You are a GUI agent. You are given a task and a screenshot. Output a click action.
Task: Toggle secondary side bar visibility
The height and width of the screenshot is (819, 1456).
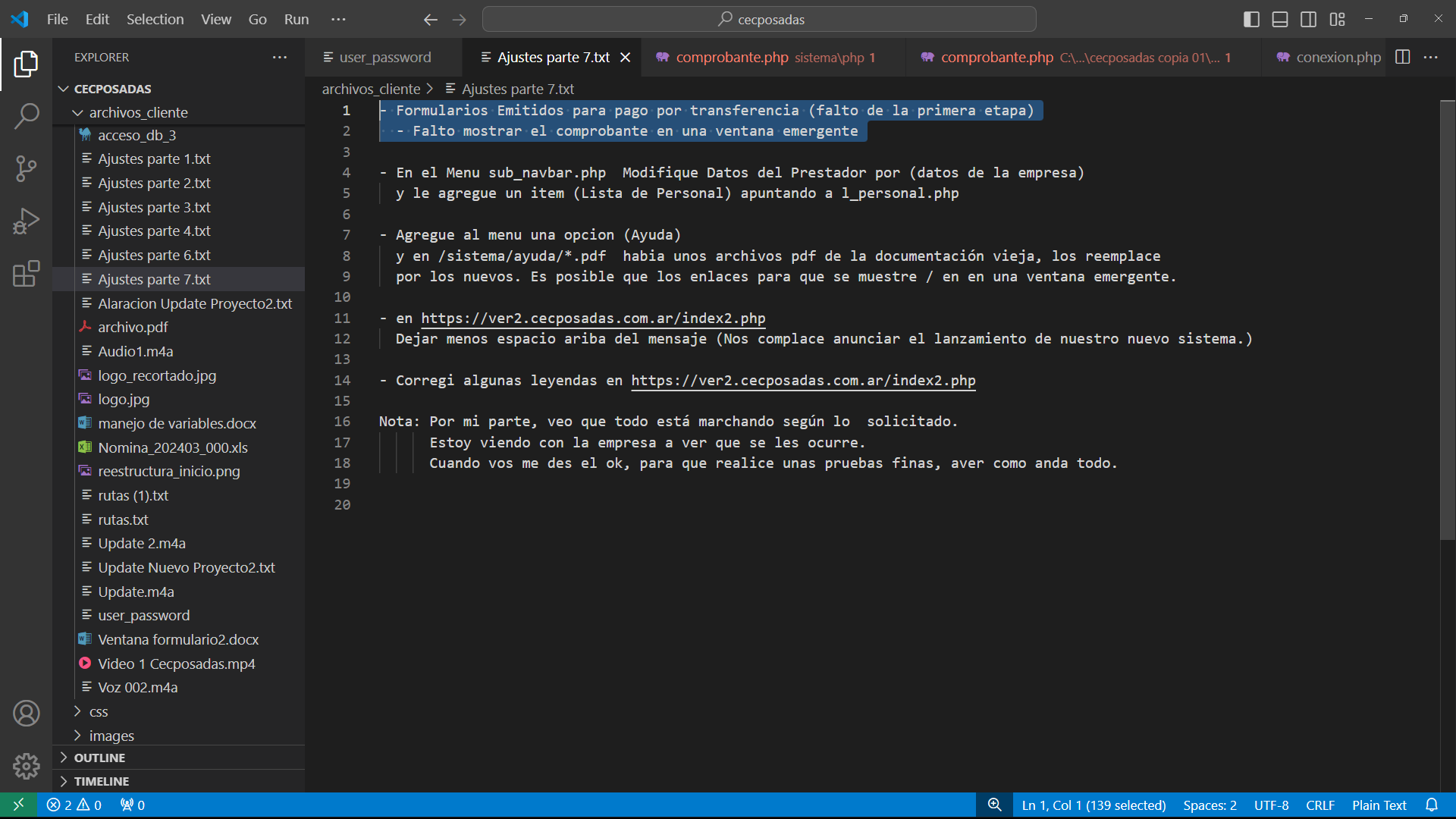tap(1308, 20)
